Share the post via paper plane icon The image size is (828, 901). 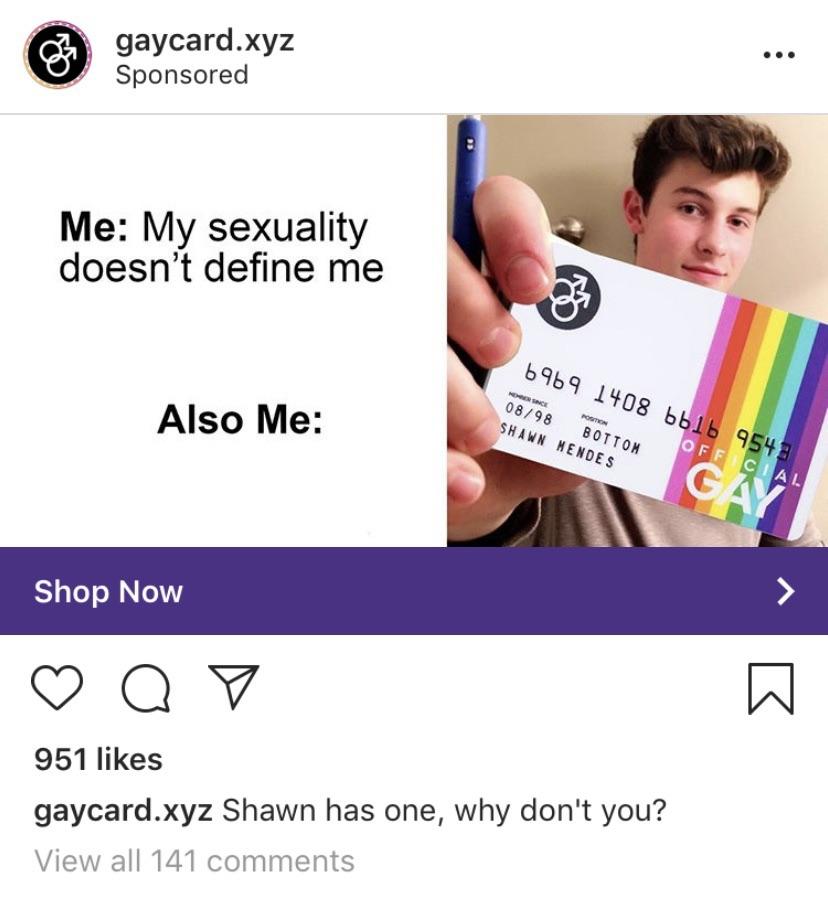click(233, 686)
